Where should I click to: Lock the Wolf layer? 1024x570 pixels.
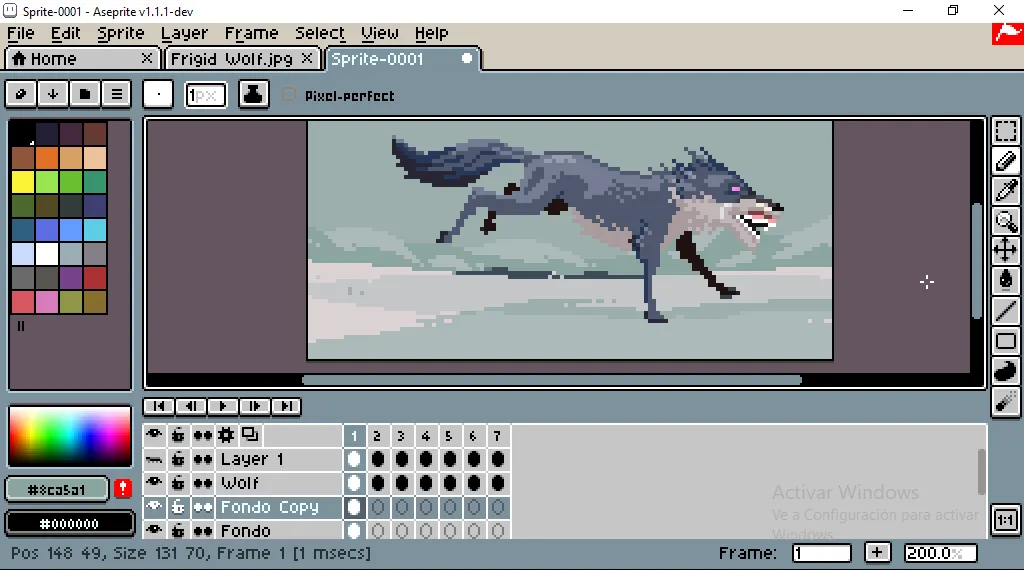(x=178, y=483)
